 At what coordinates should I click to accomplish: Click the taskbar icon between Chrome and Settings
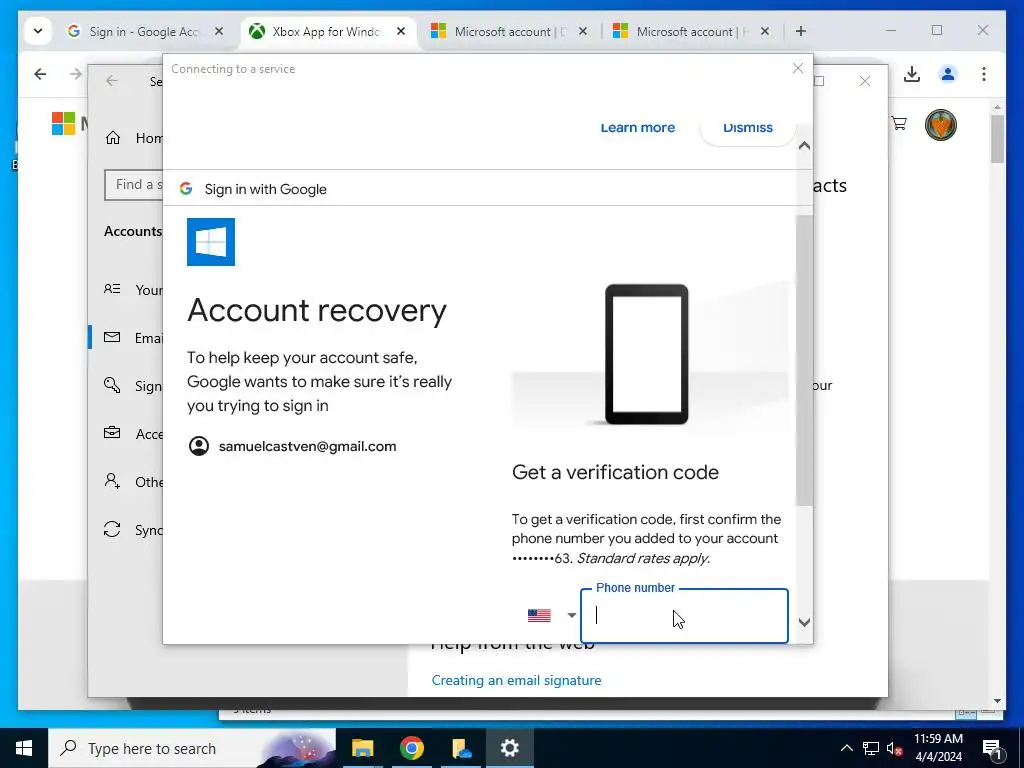point(461,748)
